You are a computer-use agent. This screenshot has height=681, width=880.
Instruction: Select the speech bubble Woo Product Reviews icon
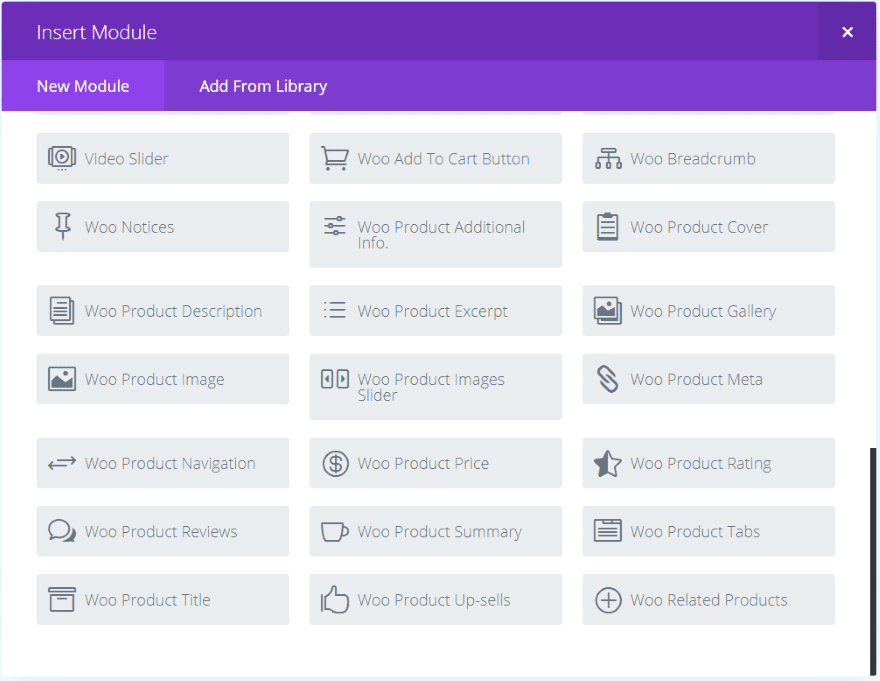[62, 532]
